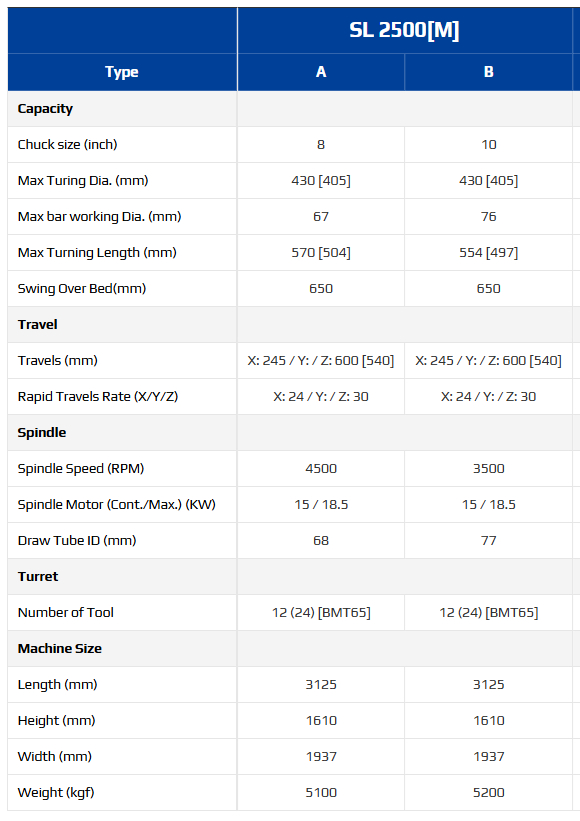Click the column B header
Image resolution: width=580 pixels, height=821 pixels.
tap(488, 72)
